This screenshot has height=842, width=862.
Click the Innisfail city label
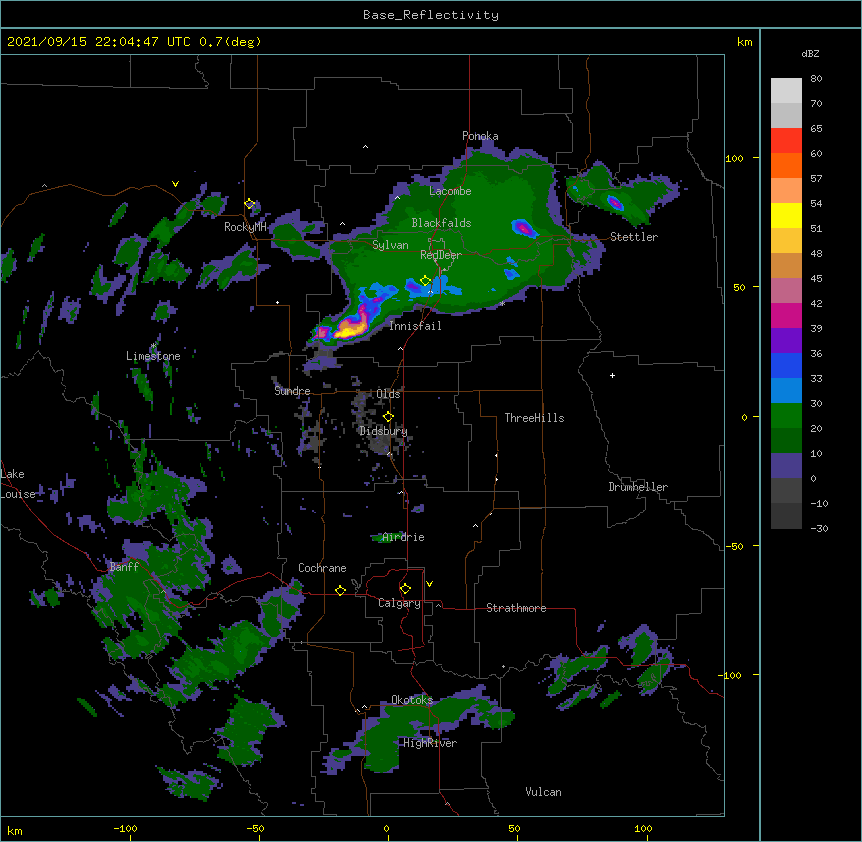click(415, 326)
